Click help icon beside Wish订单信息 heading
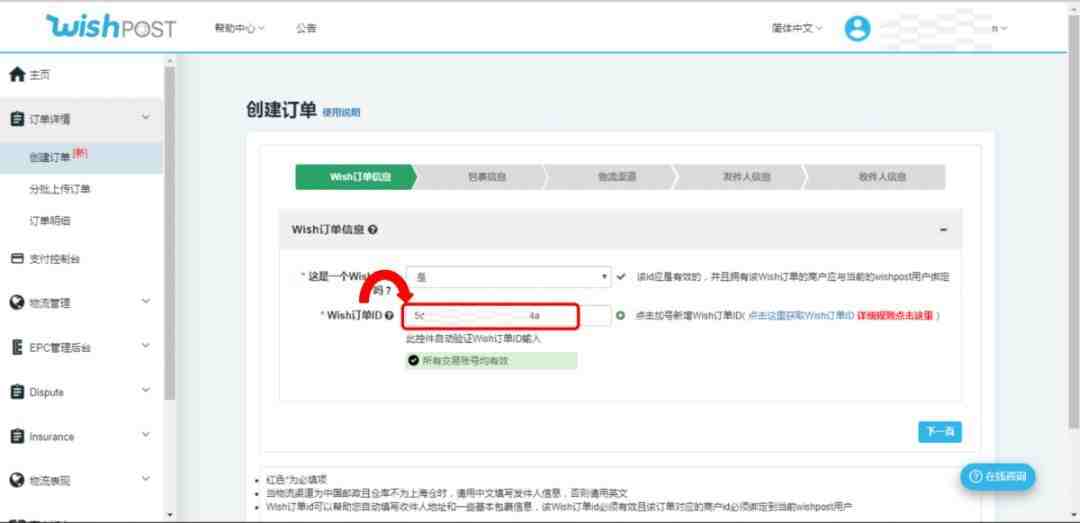This screenshot has width=1080, height=523. click(373, 229)
